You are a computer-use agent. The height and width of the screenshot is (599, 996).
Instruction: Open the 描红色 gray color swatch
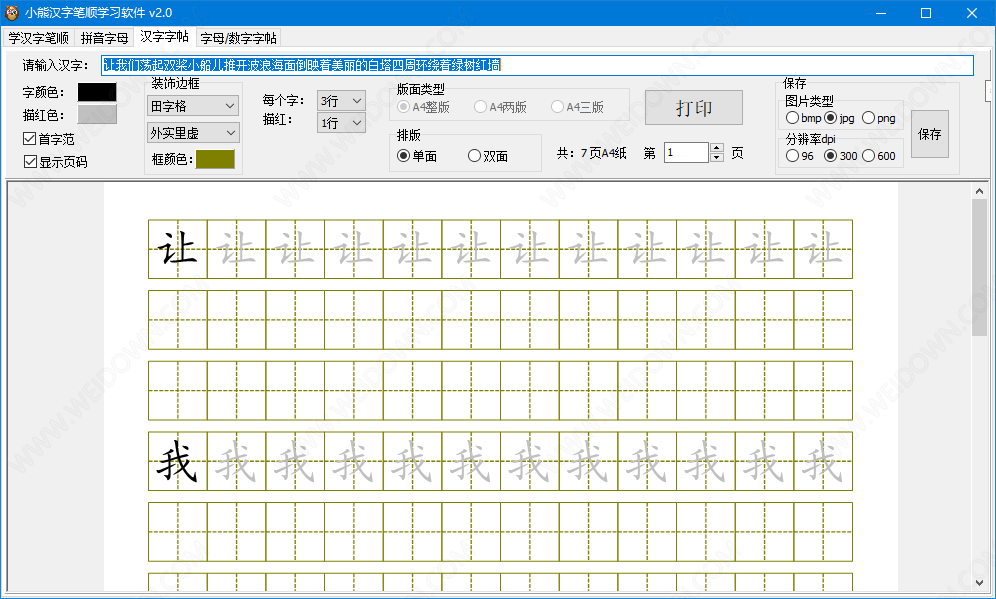(97, 114)
